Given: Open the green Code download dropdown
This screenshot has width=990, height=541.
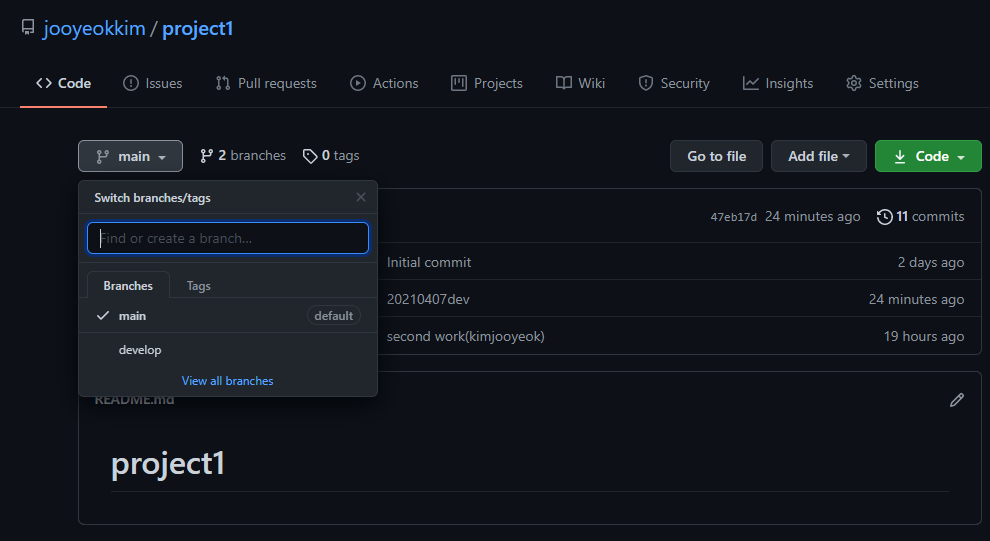Looking at the screenshot, I should click(928, 156).
